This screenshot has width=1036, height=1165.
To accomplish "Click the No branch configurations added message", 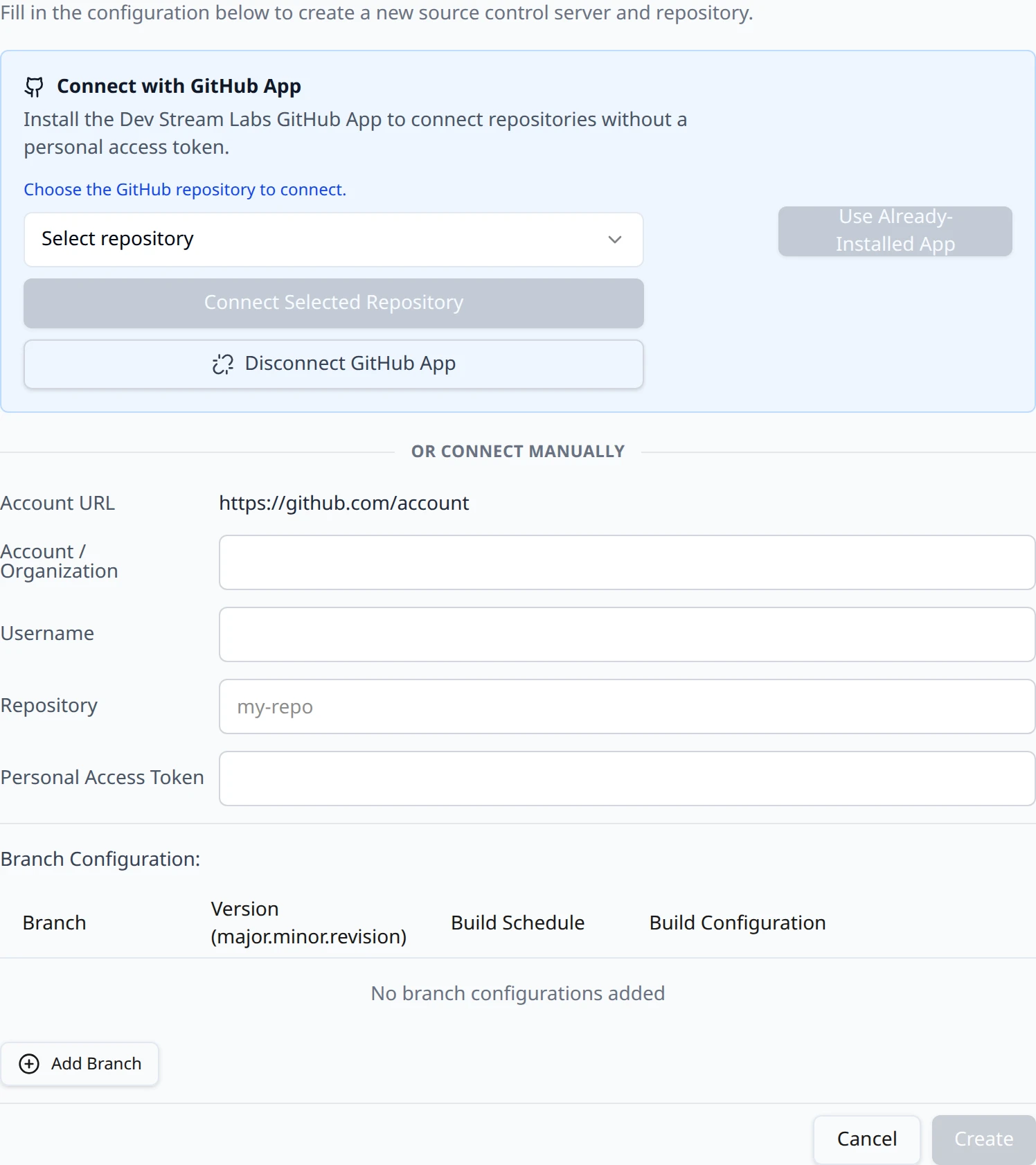I will tap(518, 993).
